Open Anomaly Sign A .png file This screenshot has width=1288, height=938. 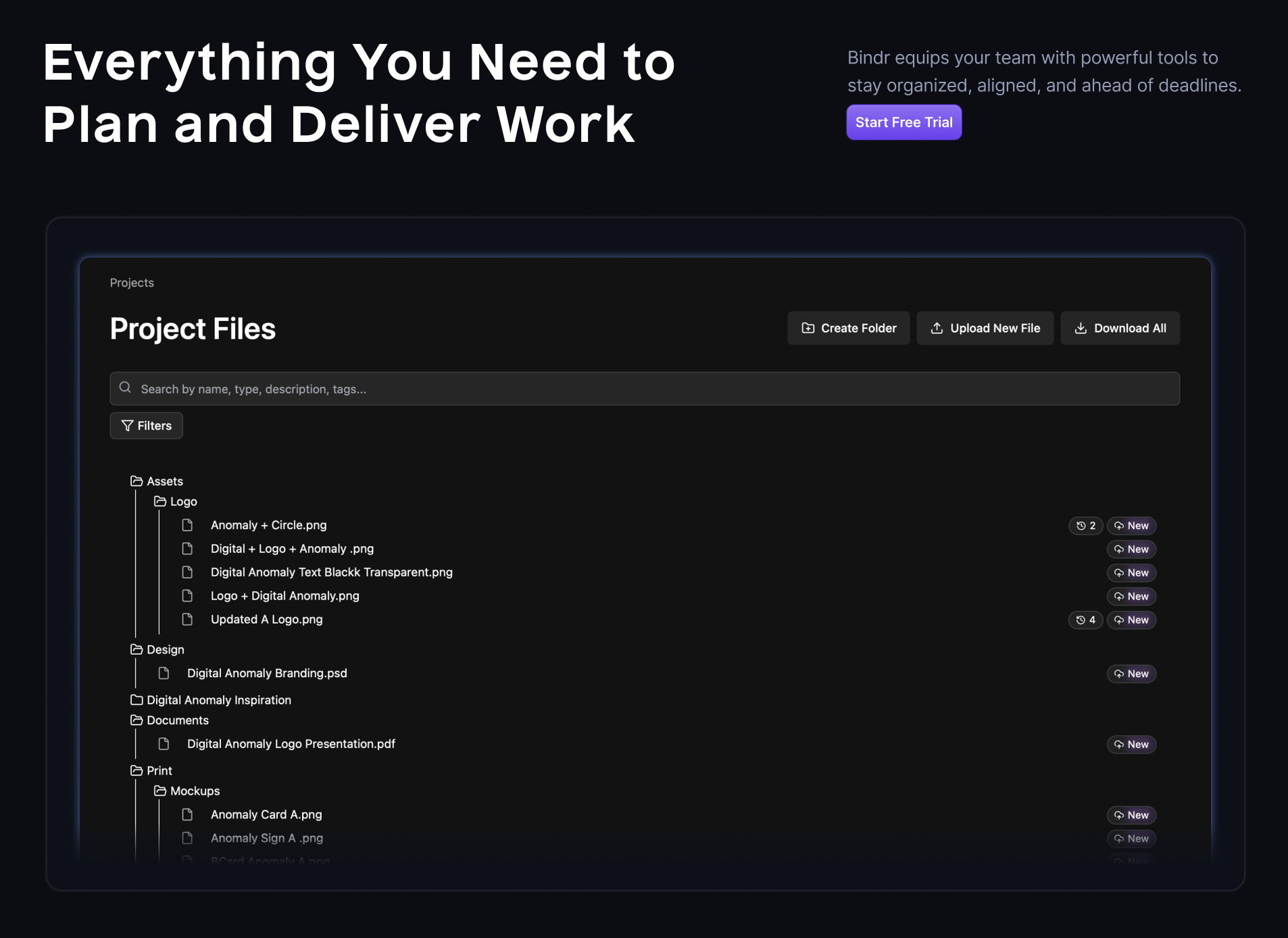click(x=267, y=838)
